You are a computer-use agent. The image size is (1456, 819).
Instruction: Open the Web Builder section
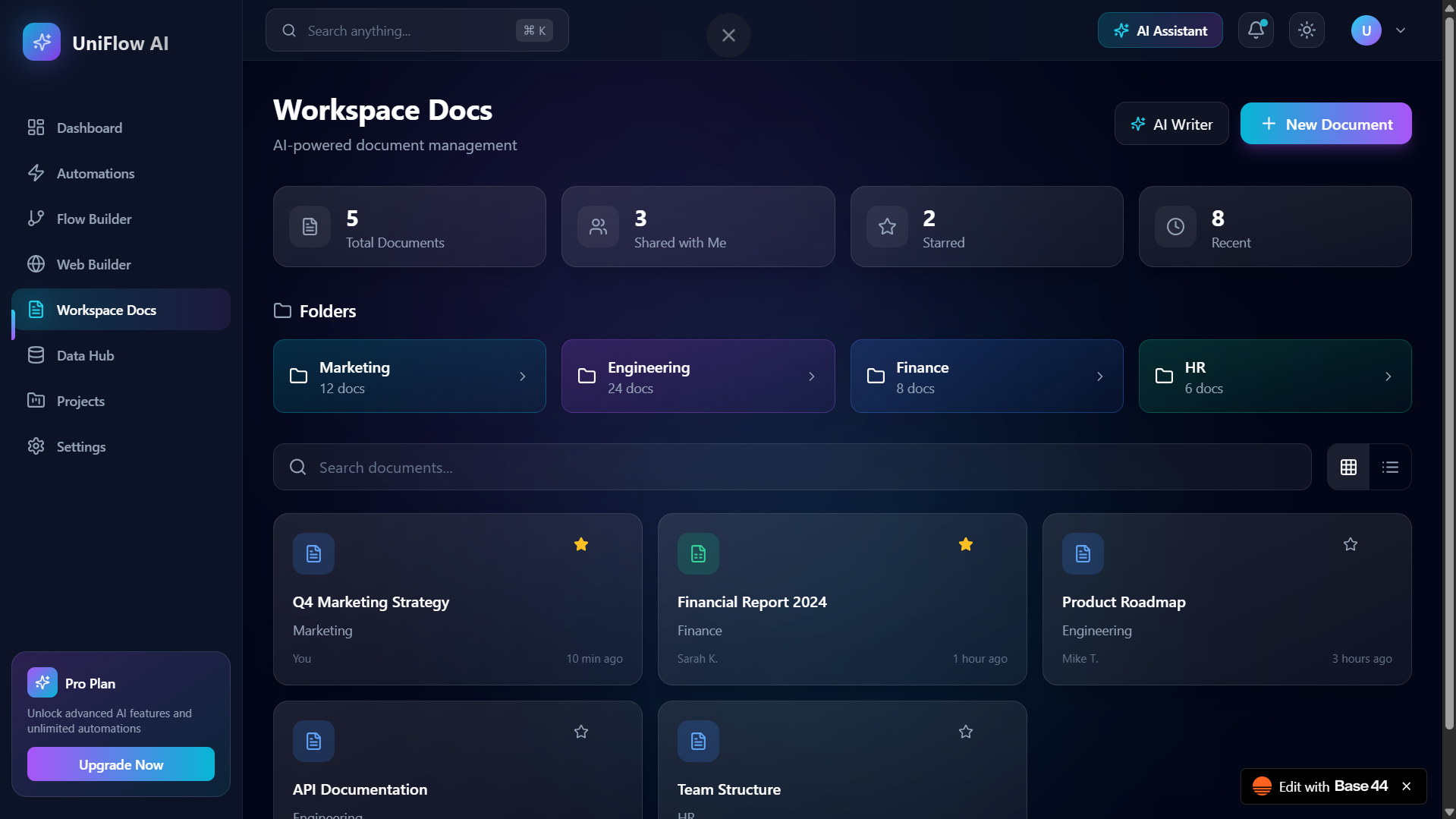click(93, 264)
